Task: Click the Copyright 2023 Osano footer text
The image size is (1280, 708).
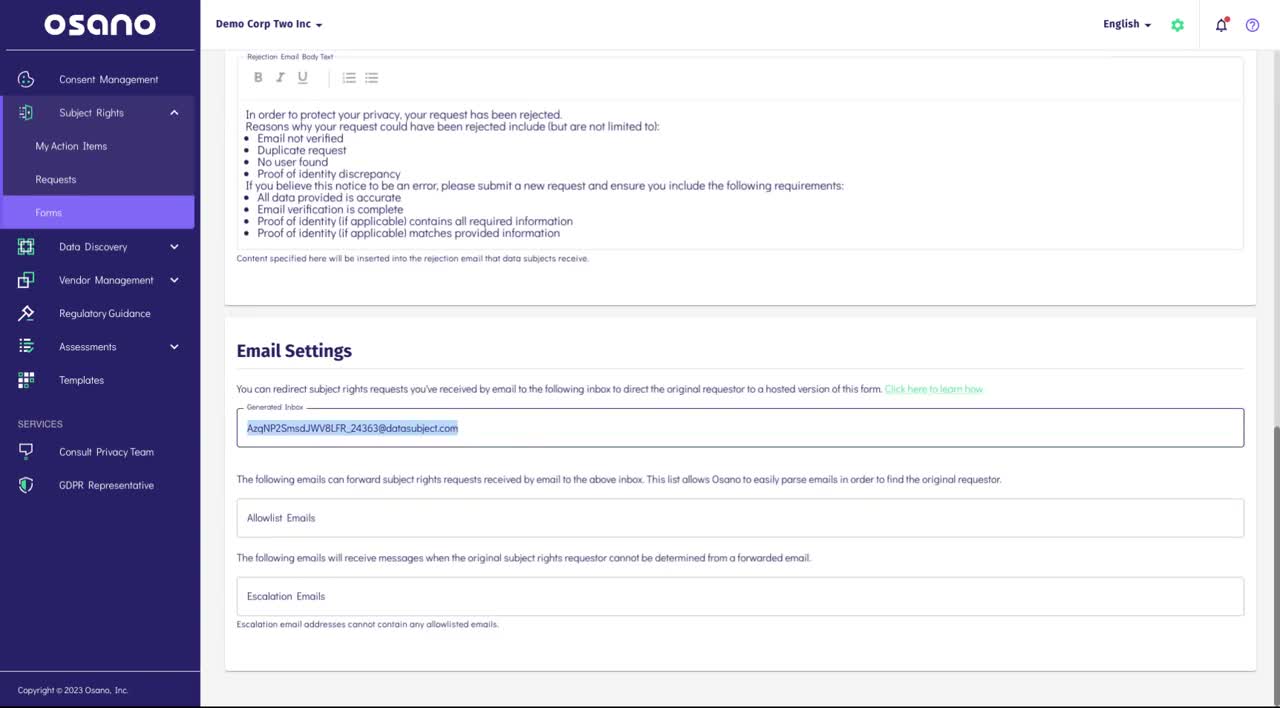Action: pos(73,690)
